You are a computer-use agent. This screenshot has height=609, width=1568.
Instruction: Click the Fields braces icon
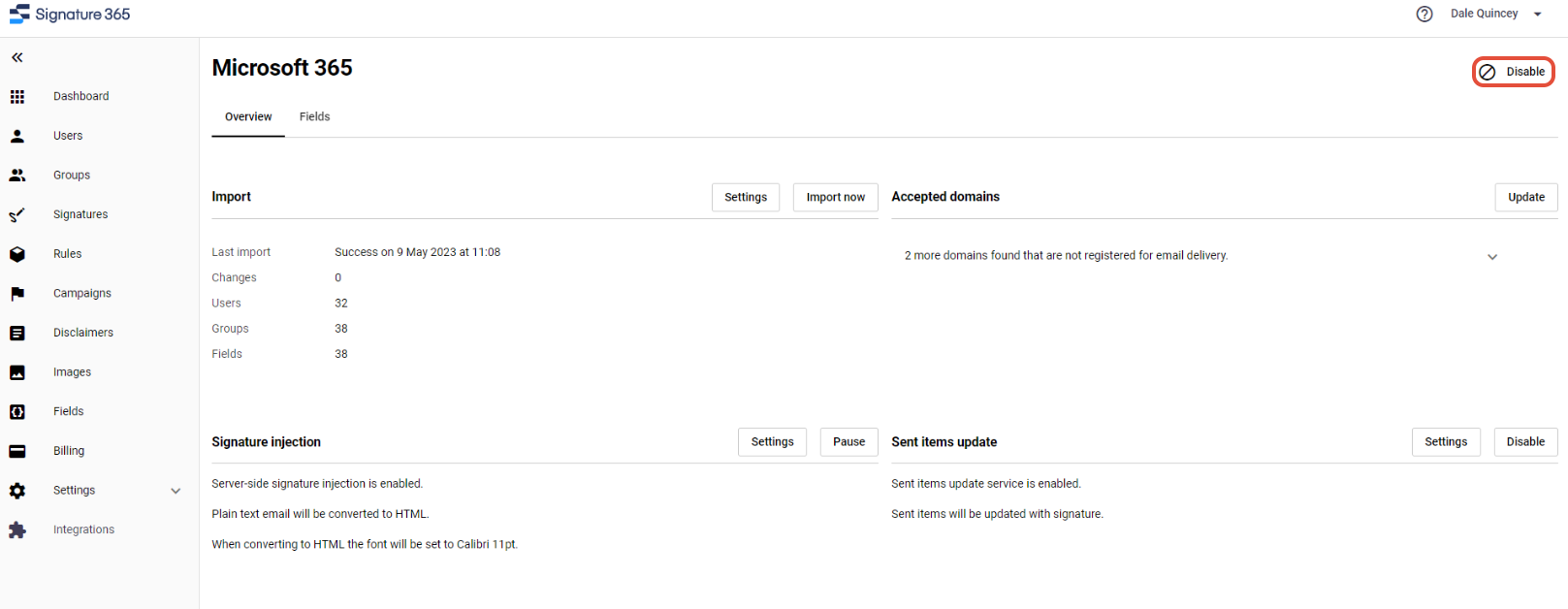[x=17, y=411]
